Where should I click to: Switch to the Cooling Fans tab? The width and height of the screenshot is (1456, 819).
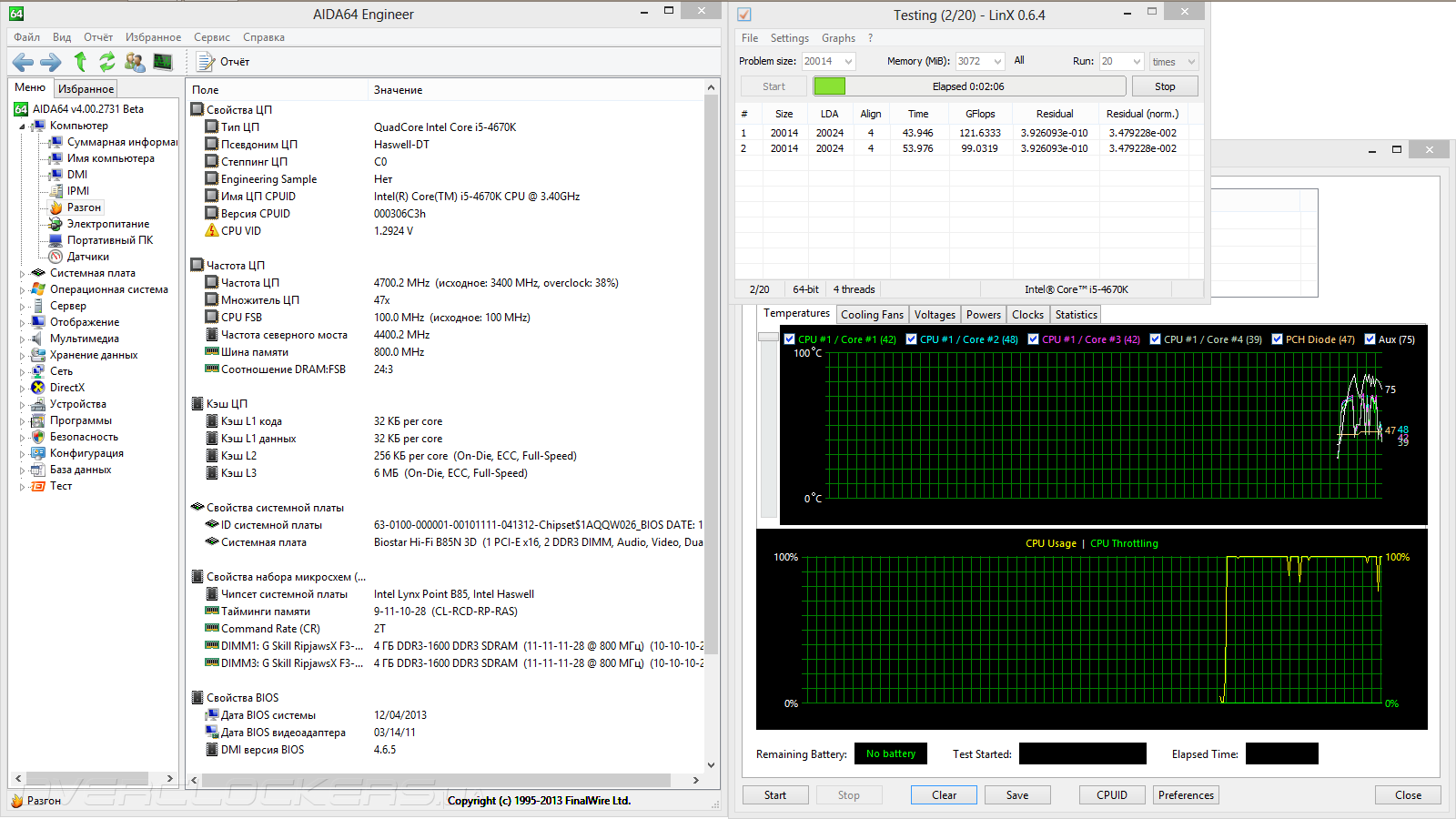(x=872, y=315)
